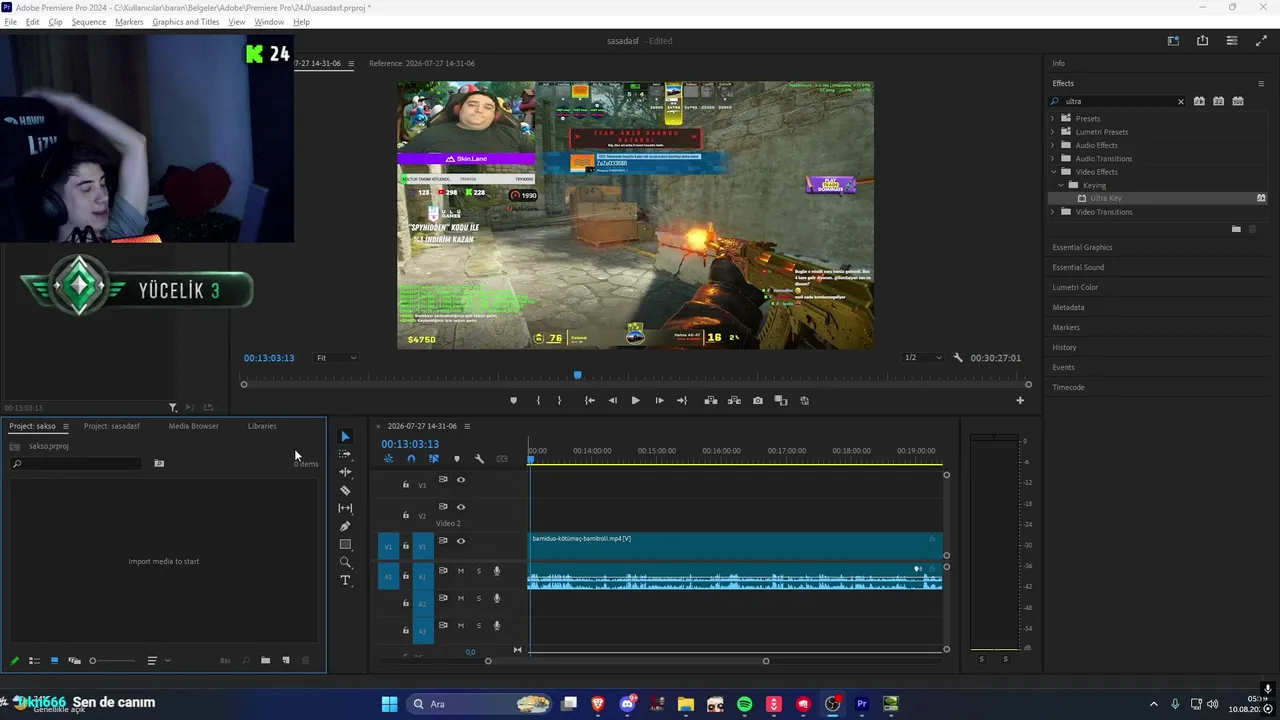
Task: Click the Extract button in program monitor
Action: pyautogui.click(x=734, y=400)
